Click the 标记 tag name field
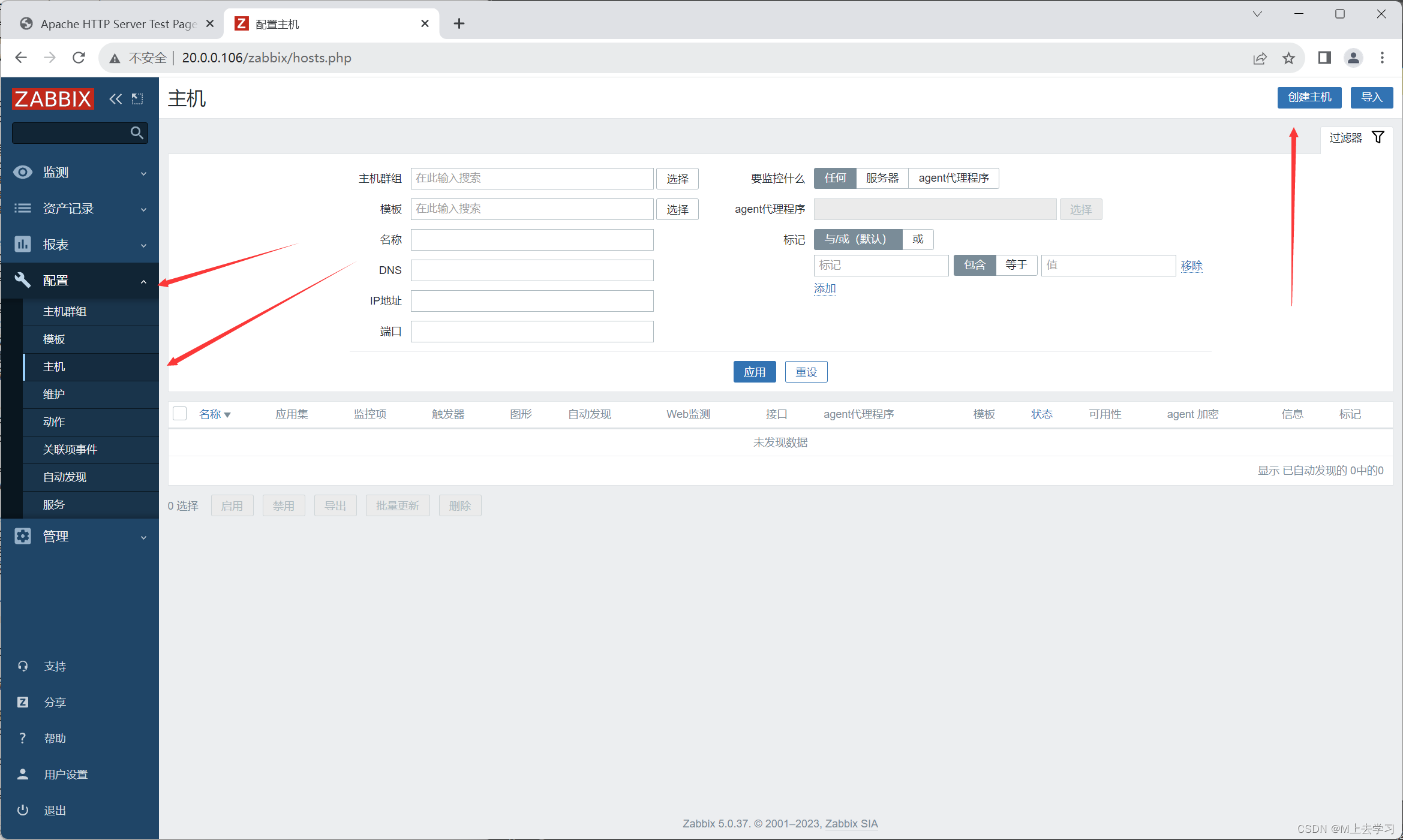Image resolution: width=1403 pixels, height=840 pixels. tap(881, 265)
